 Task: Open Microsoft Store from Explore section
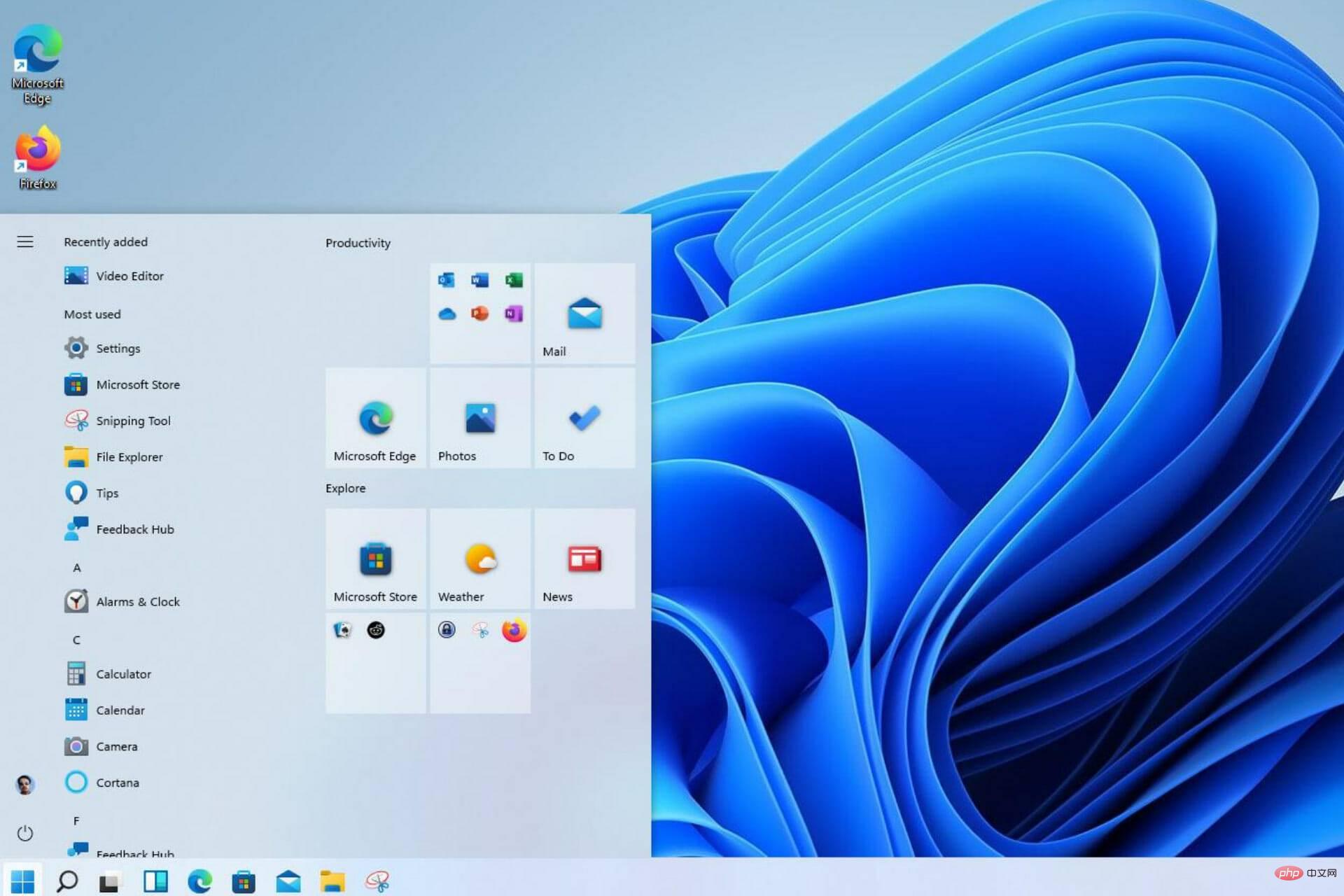(x=375, y=558)
